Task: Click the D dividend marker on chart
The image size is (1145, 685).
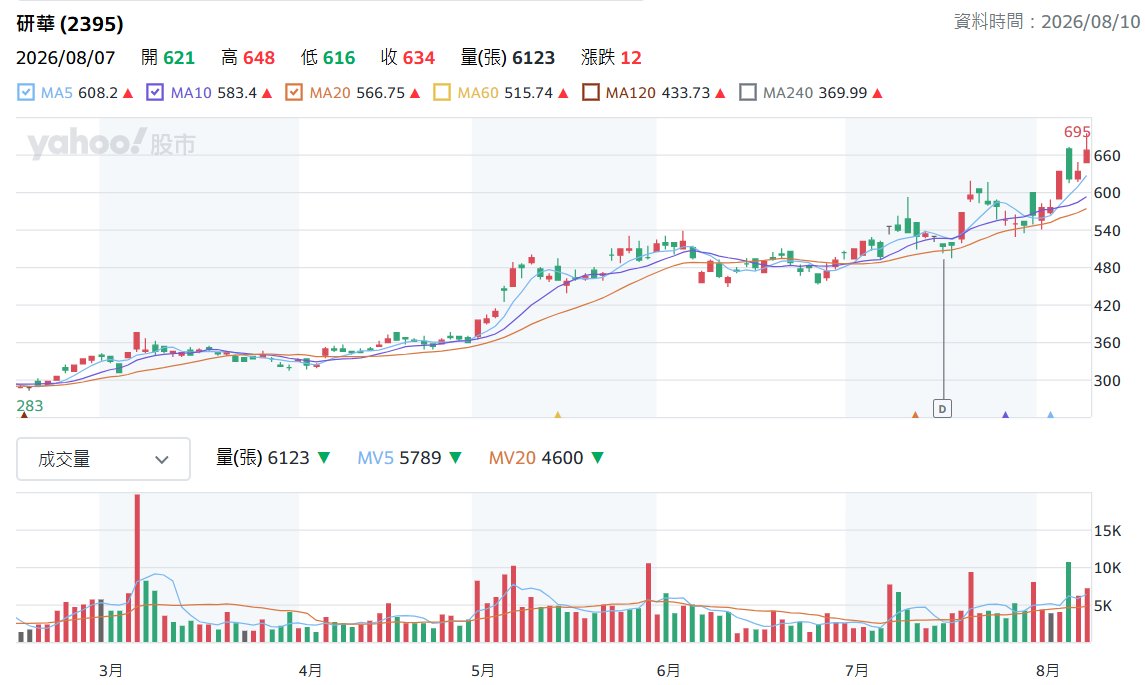Action: point(943,409)
